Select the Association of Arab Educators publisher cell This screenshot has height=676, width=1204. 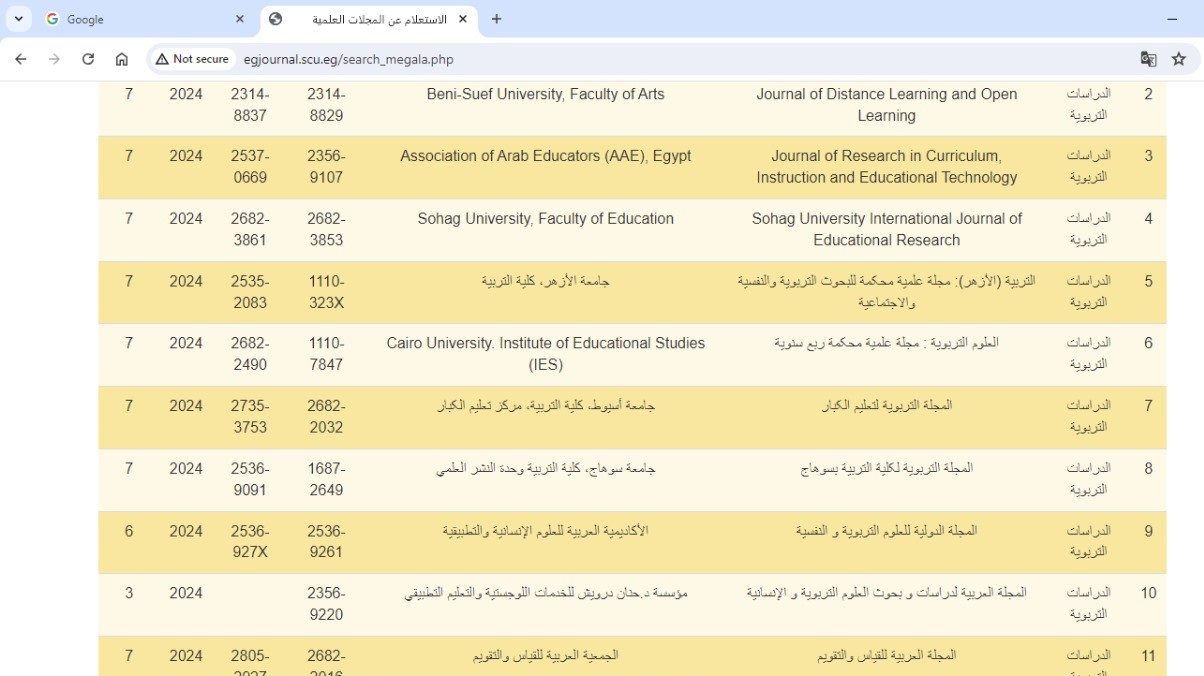[545, 157]
